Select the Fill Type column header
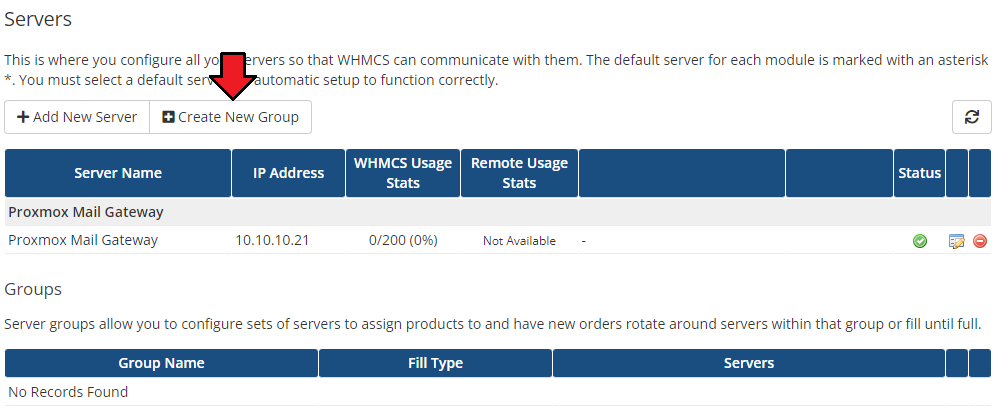Image resolution: width=1006 pixels, height=418 pixels. pos(435,363)
